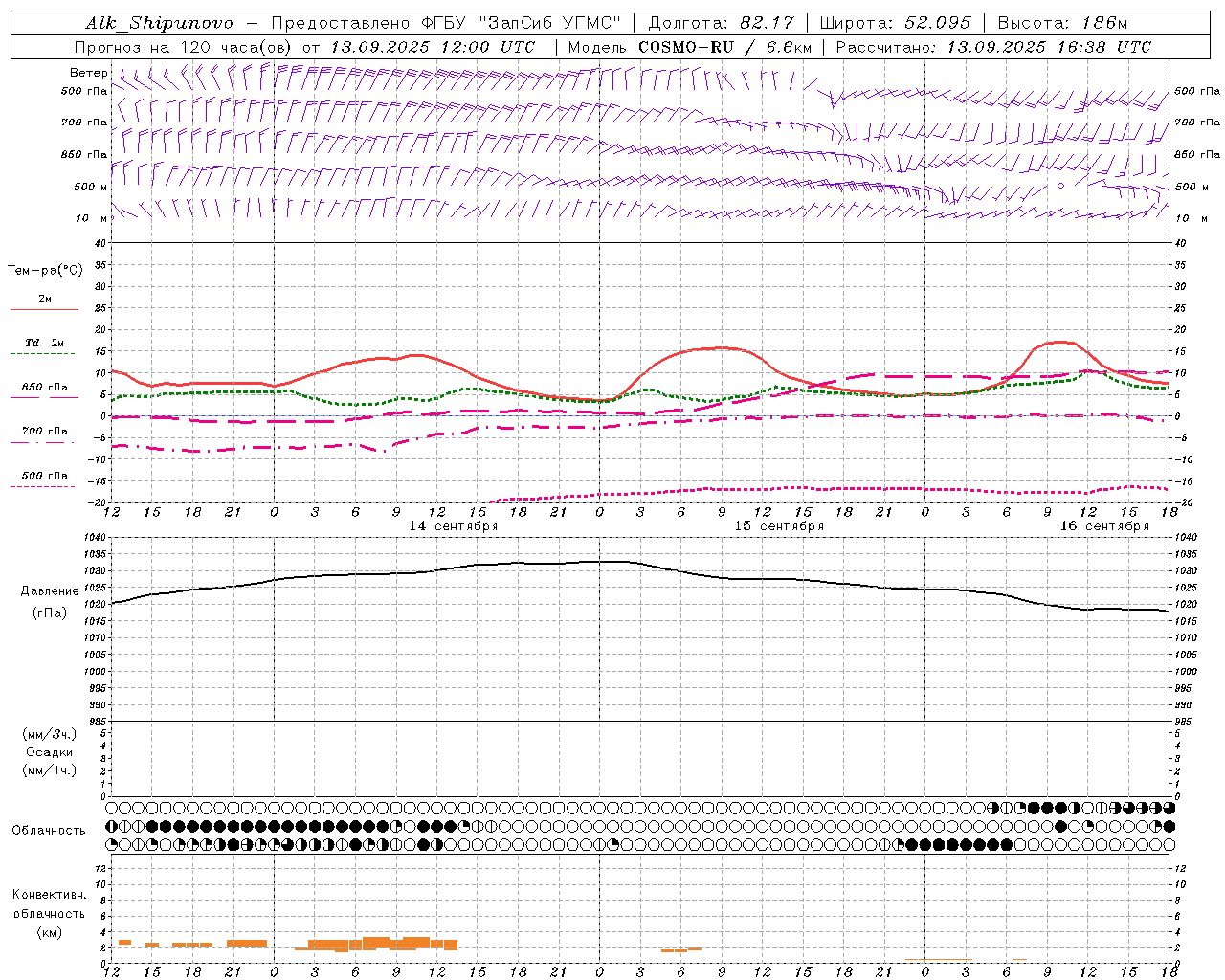Click the '14 сентября' date label
This screenshot has height=980, width=1225.
(454, 526)
